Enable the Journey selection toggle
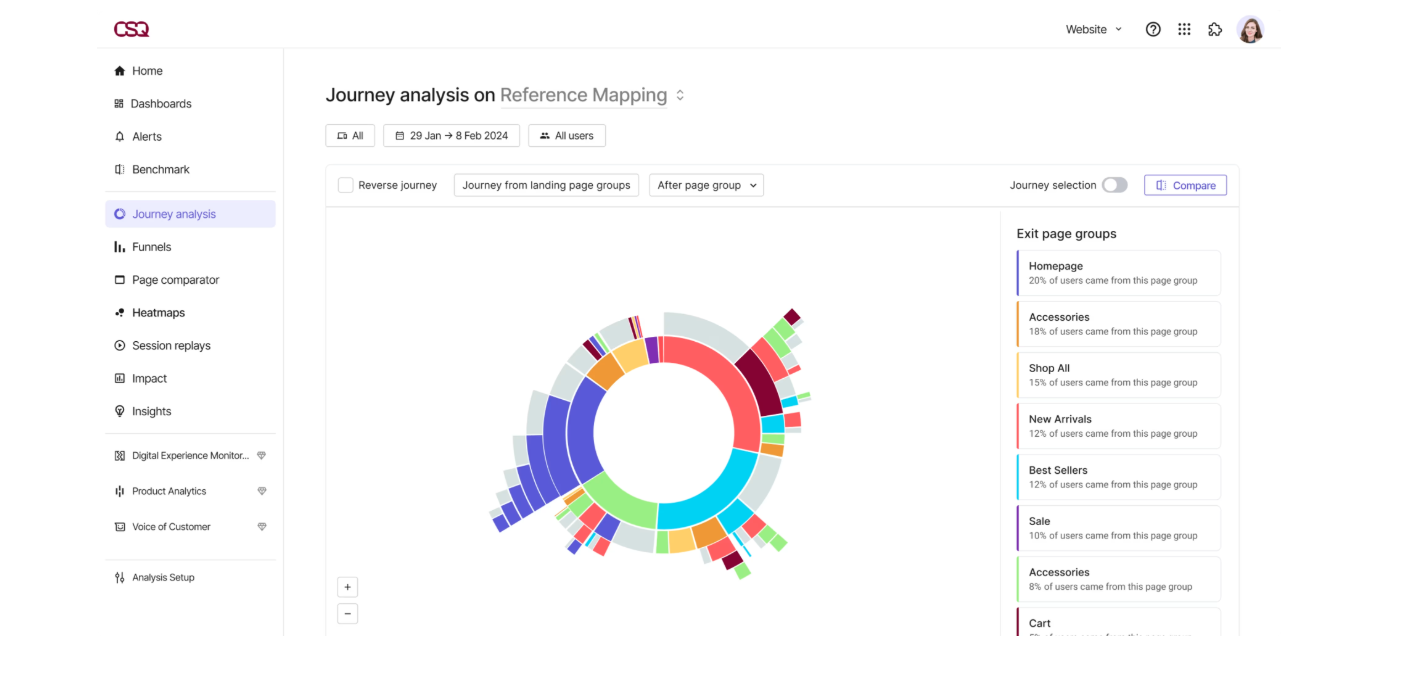This screenshot has height=679, width=1419. (x=1114, y=185)
